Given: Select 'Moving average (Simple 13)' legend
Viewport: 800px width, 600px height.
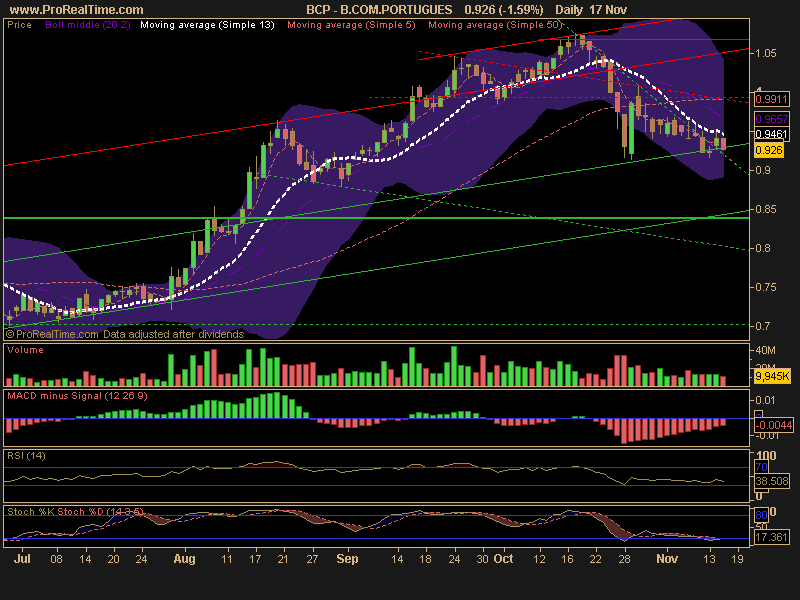Looking at the screenshot, I should pos(207,25).
